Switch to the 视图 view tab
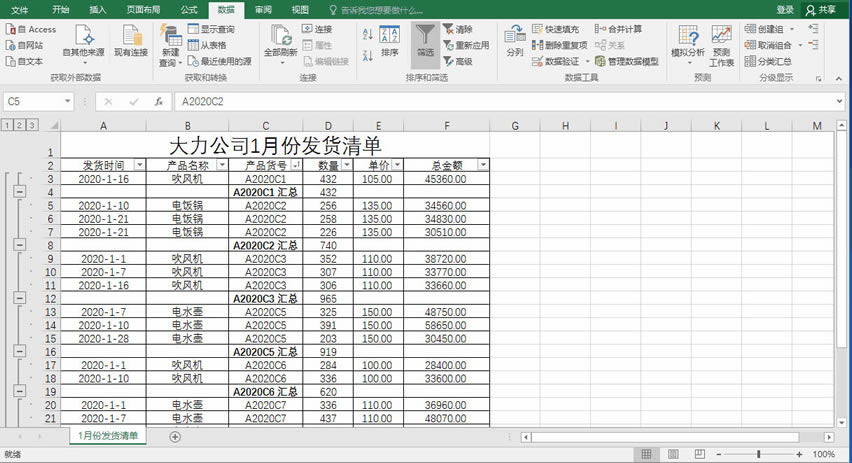Viewport: 852px width, 463px height. pos(300,10)
